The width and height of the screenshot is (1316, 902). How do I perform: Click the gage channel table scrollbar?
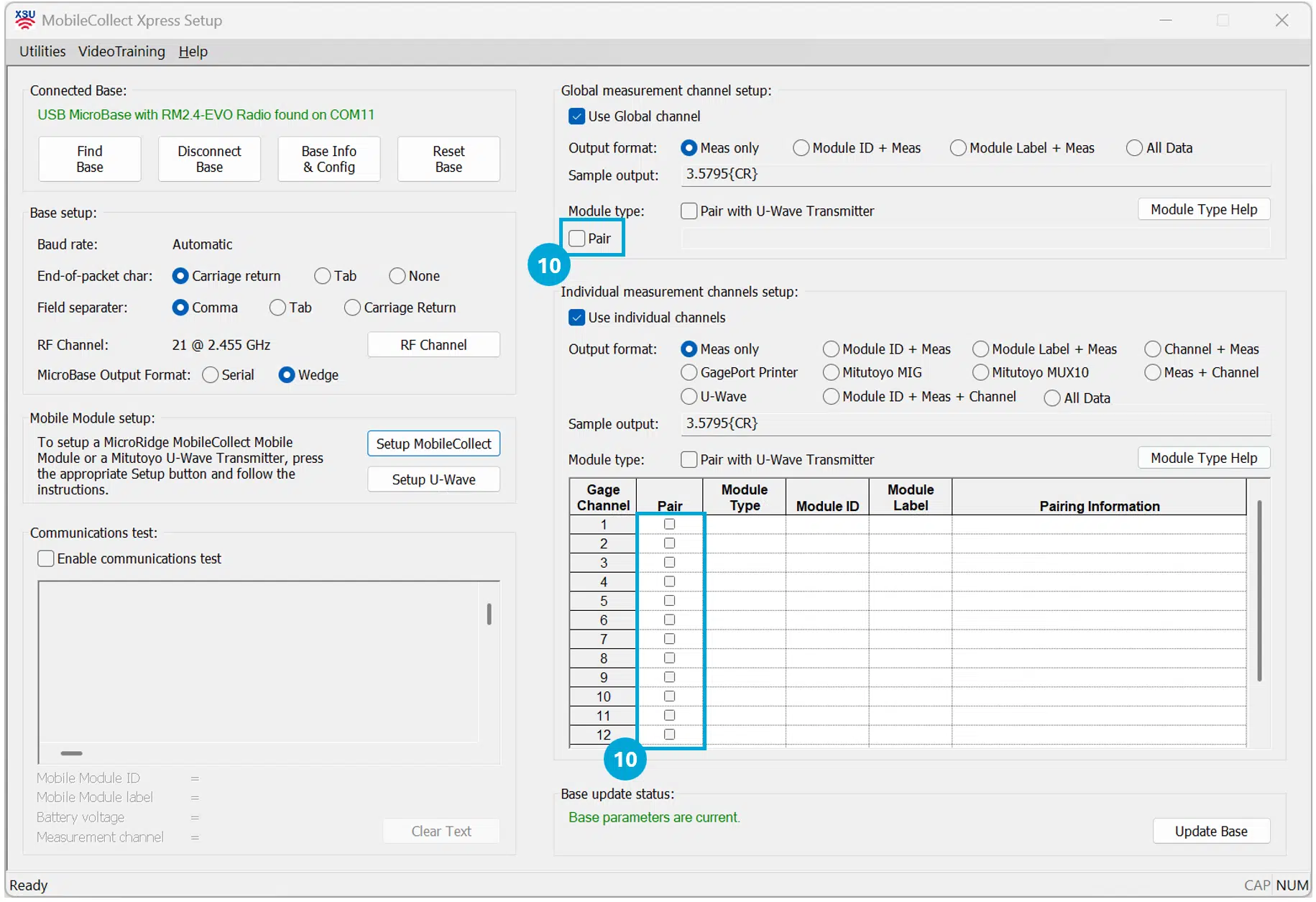(1259, 591)
